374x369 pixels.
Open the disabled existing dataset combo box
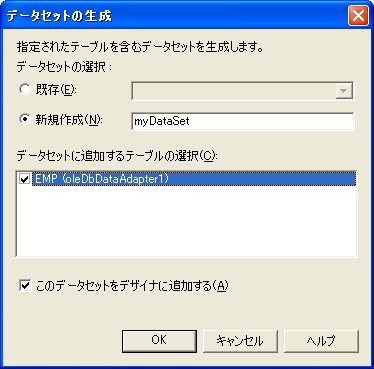click(242, 91)
